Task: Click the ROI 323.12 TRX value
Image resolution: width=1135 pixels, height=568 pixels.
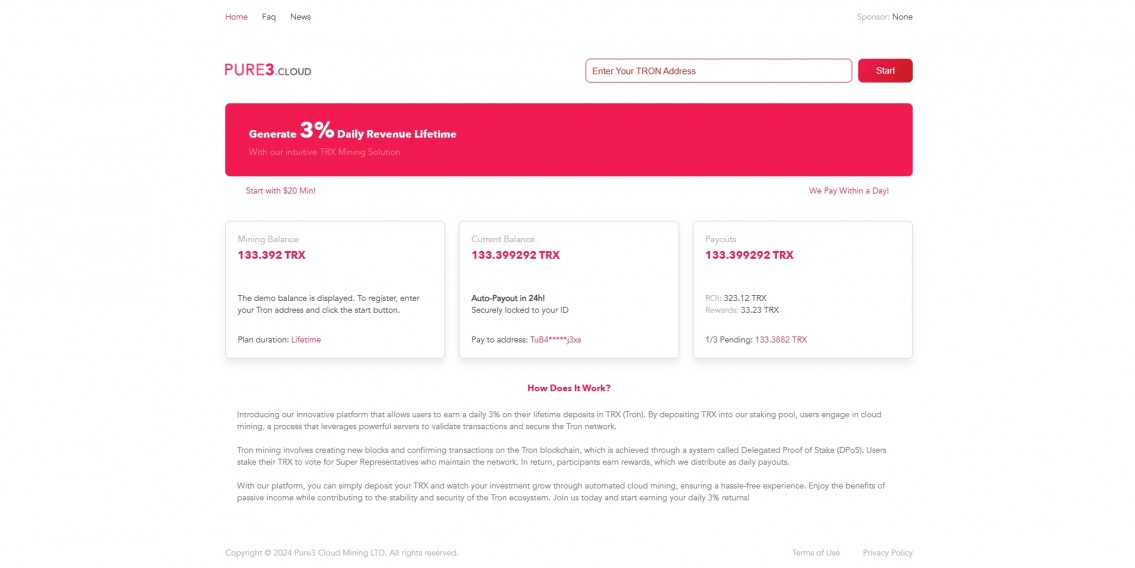Action: (745, 298)
